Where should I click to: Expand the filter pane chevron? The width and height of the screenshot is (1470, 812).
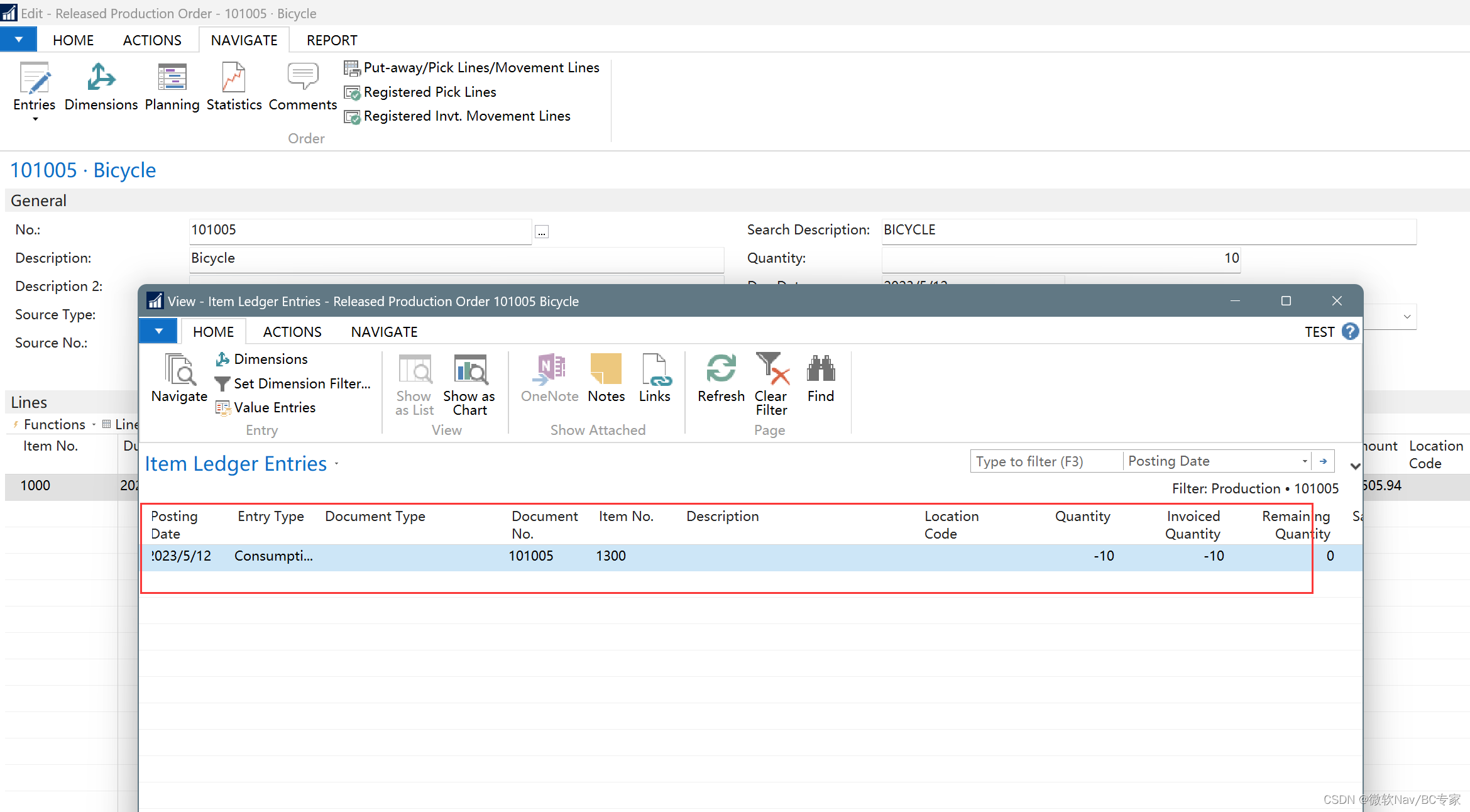click(x=1355, y=466)
